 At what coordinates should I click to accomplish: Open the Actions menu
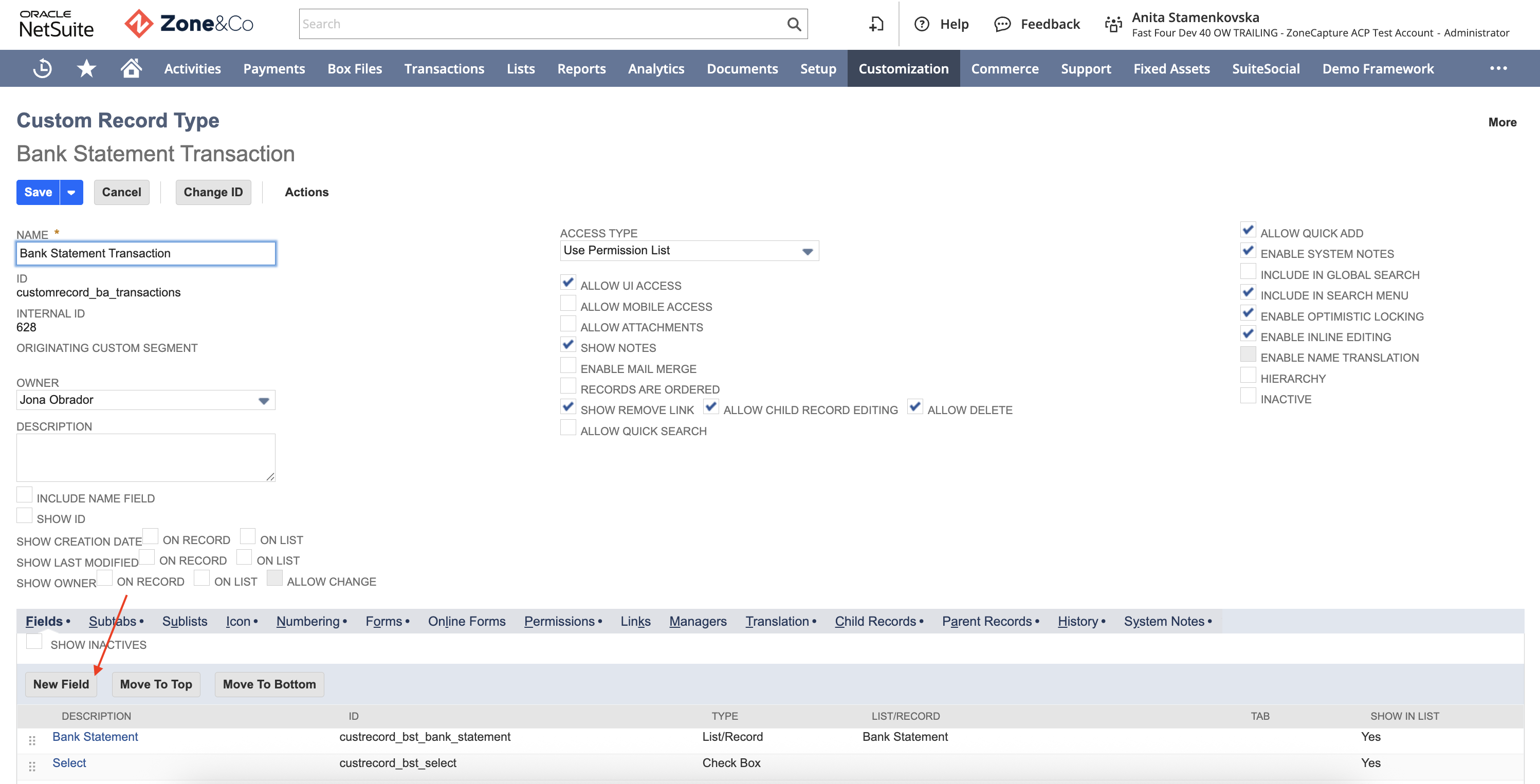[x=306, y=193]
